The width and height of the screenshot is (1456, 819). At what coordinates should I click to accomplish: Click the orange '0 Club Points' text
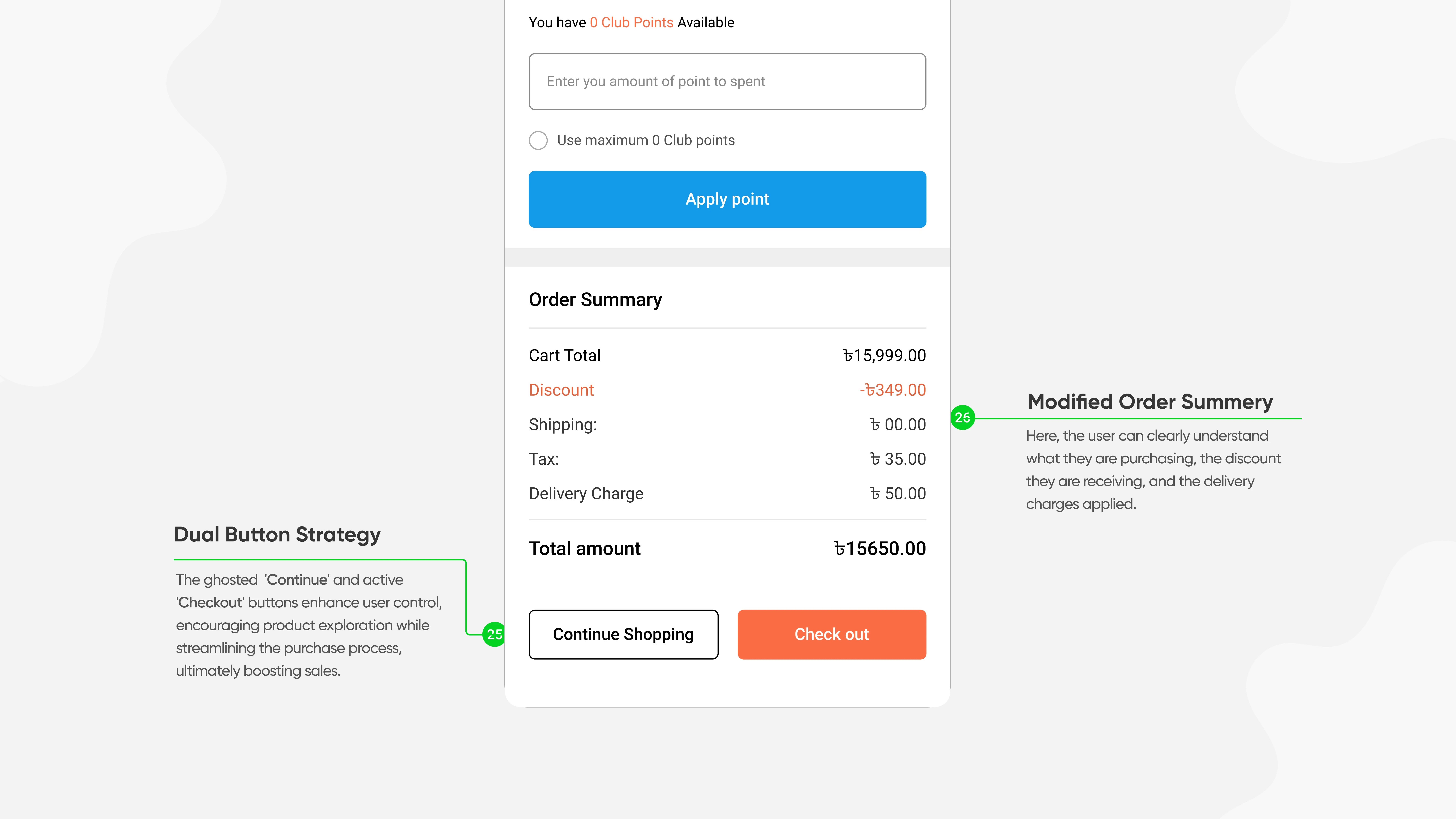click(x=631, y=23)
